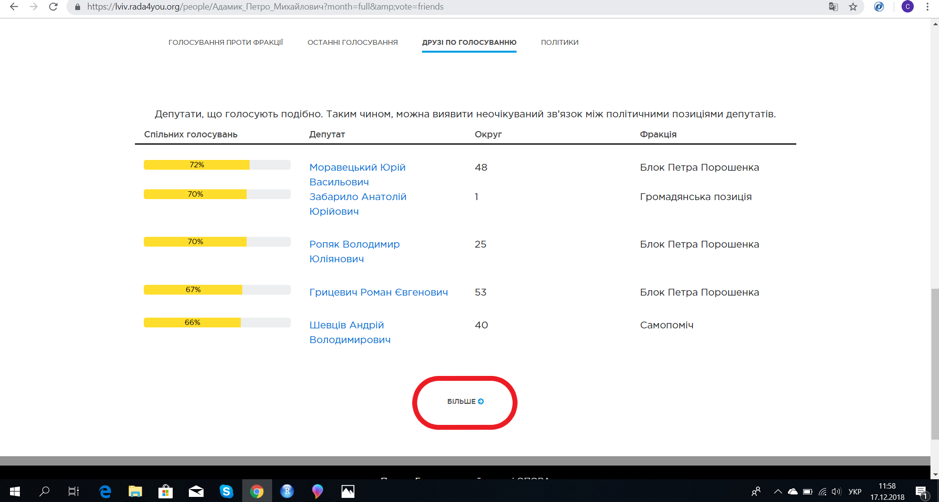The width and height of the screenshot is (939, 502).
Task: Open deputy Ропяк Володимир Юліянович link
Action: (x=354, y=252)
